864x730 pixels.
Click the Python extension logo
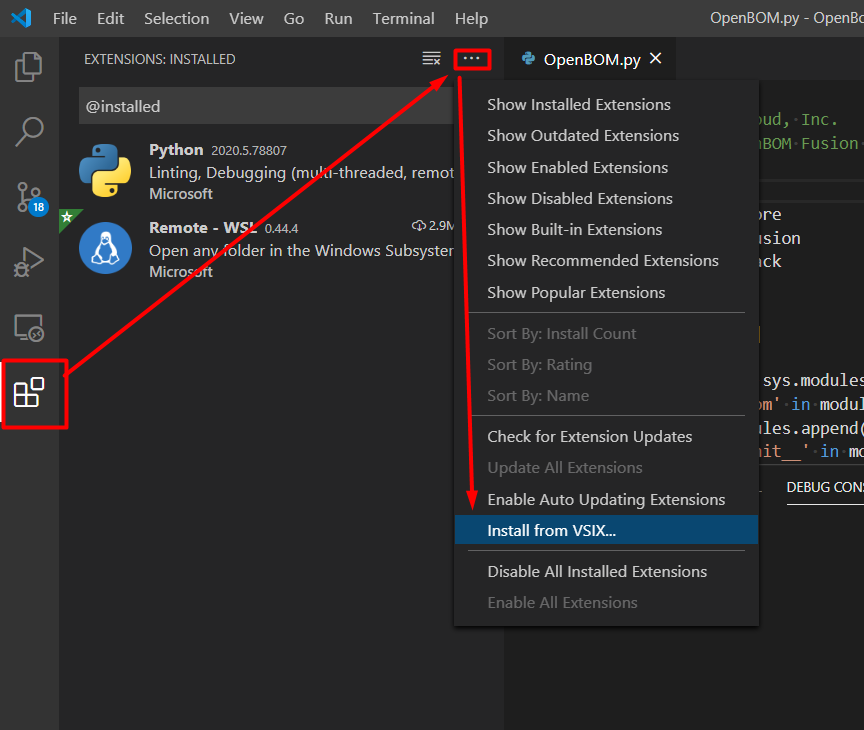[110, 170]
